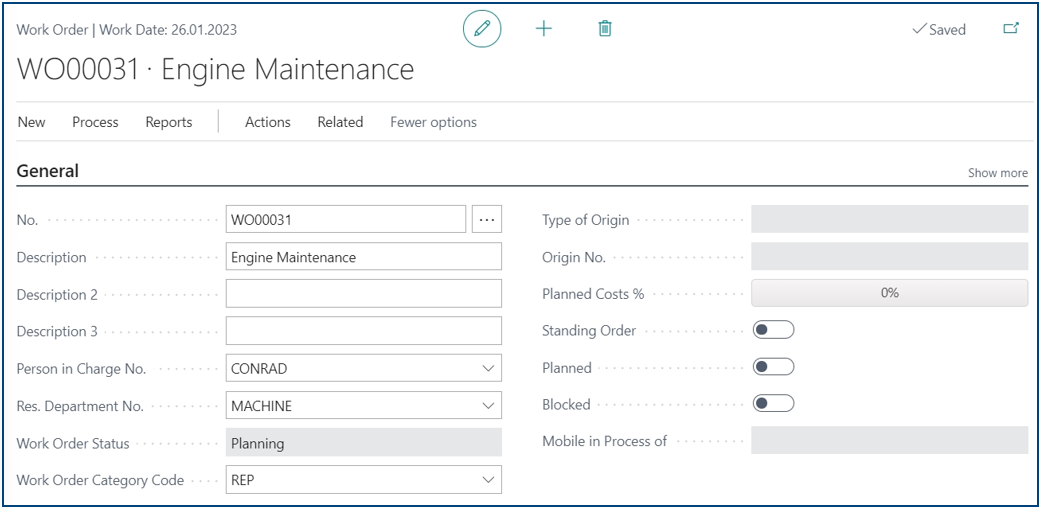Click Show more in General section

(997, 173)
